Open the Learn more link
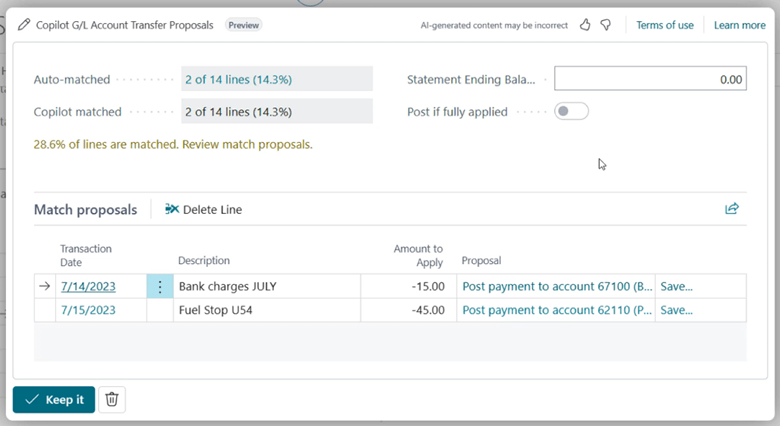Image resolution: width=780 pixels, height=426 pixels. tap(739, 25)
